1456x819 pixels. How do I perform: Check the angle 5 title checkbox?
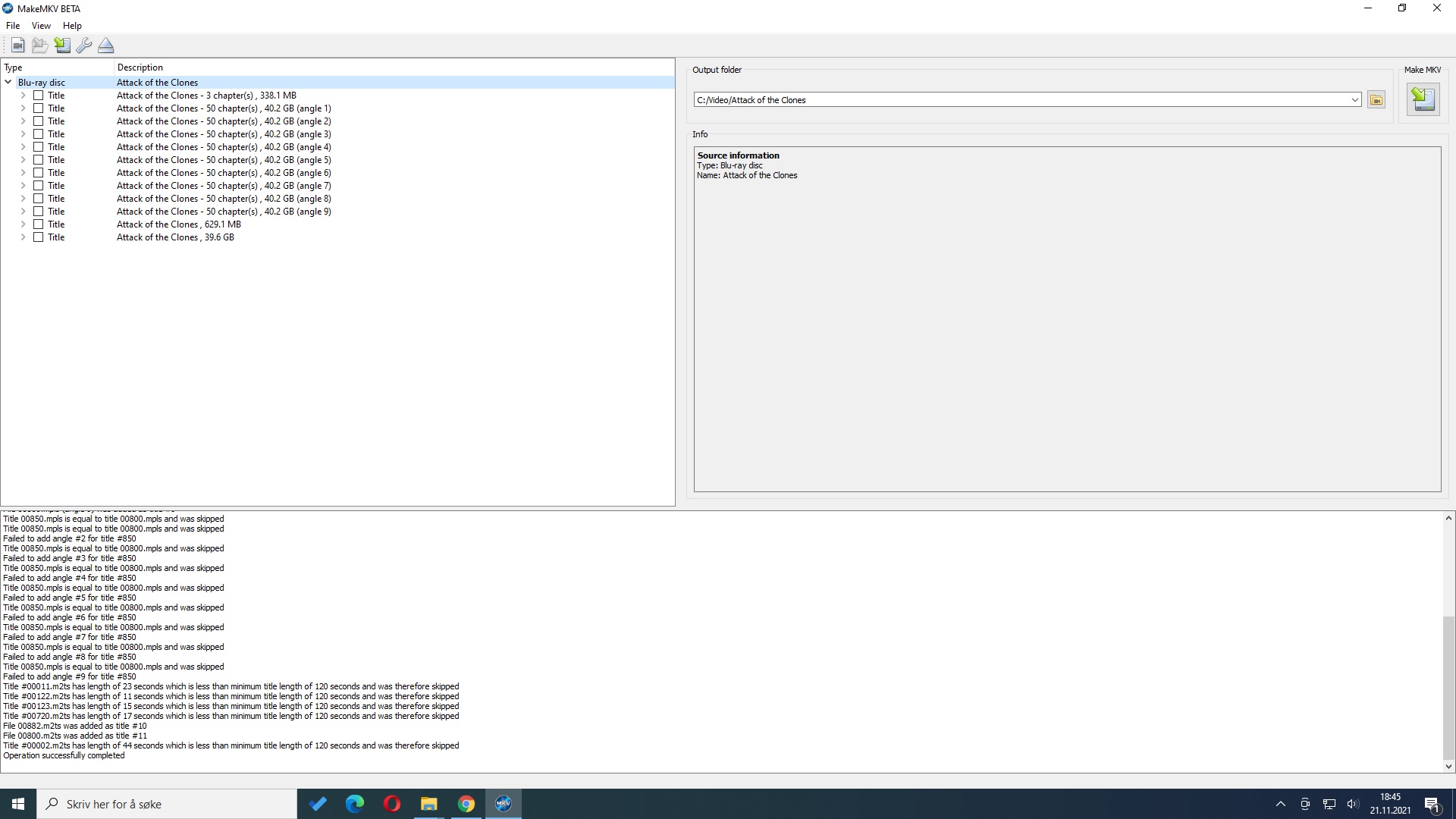point(39,160)
